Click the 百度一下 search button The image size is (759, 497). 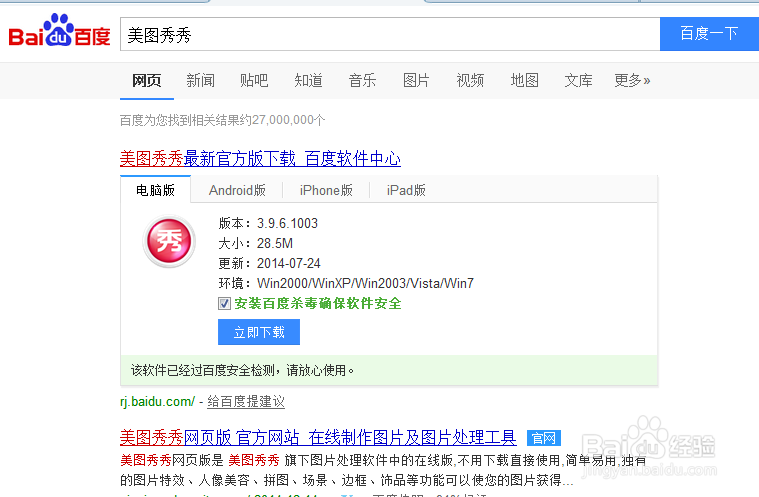(709, 34)
